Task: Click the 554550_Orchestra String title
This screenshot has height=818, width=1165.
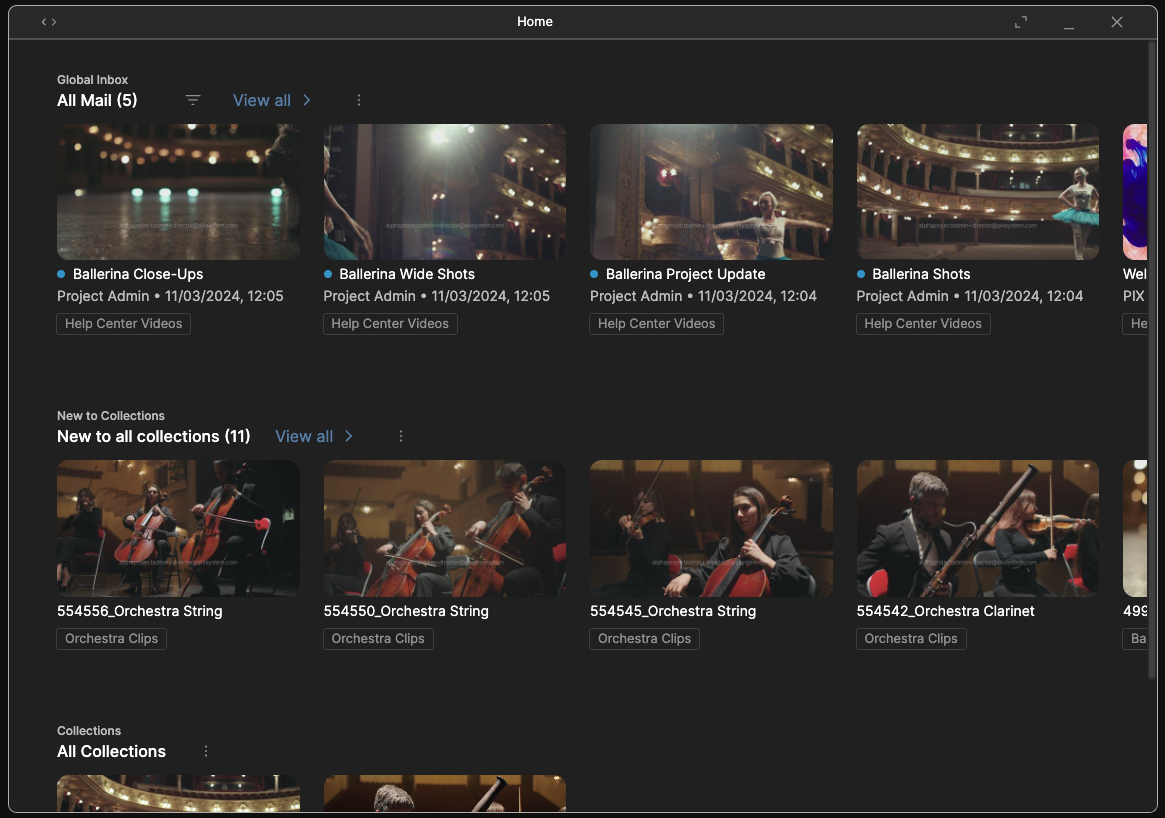Action: (x=406, y=611)
